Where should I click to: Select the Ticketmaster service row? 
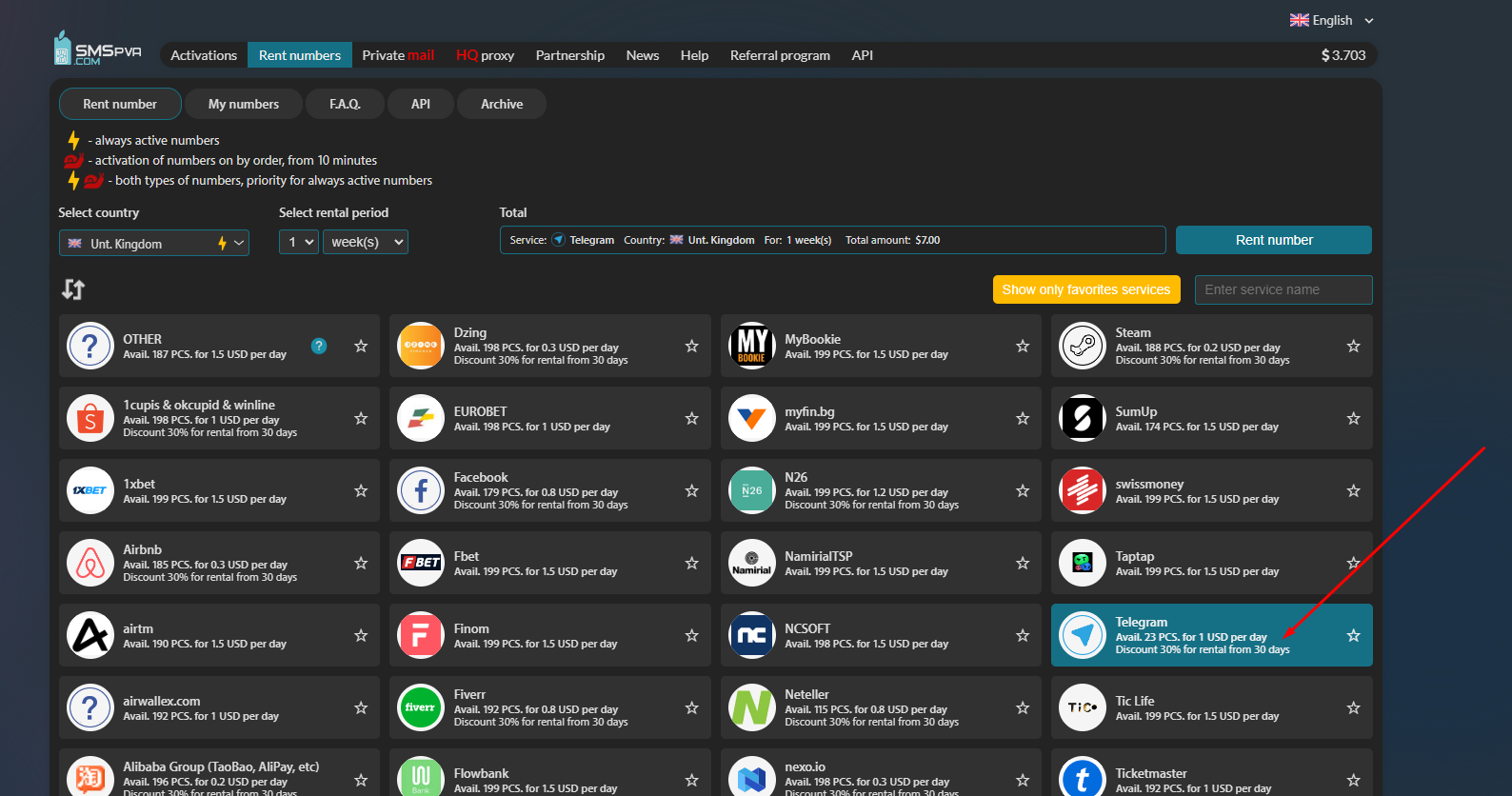tap(1212, 772)
